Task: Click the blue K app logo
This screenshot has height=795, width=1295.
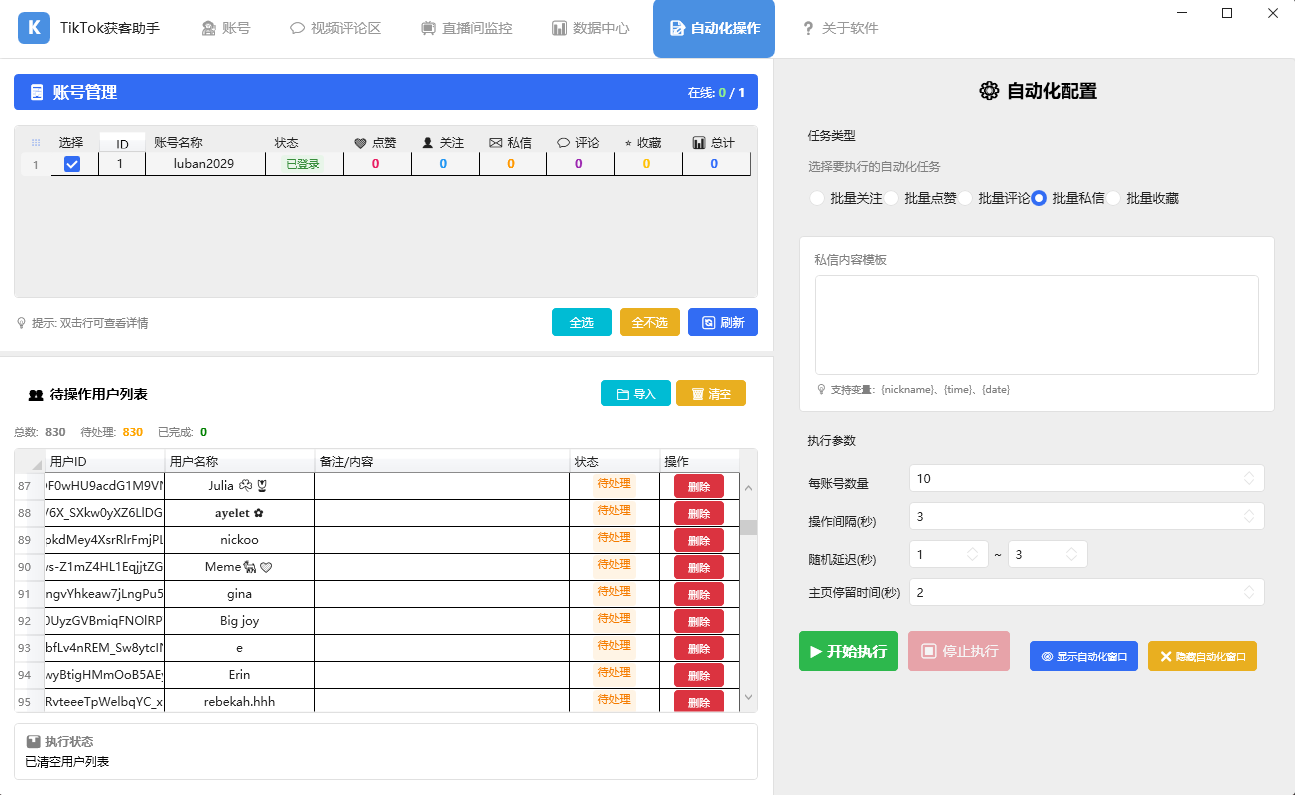Action: point(34,28)
